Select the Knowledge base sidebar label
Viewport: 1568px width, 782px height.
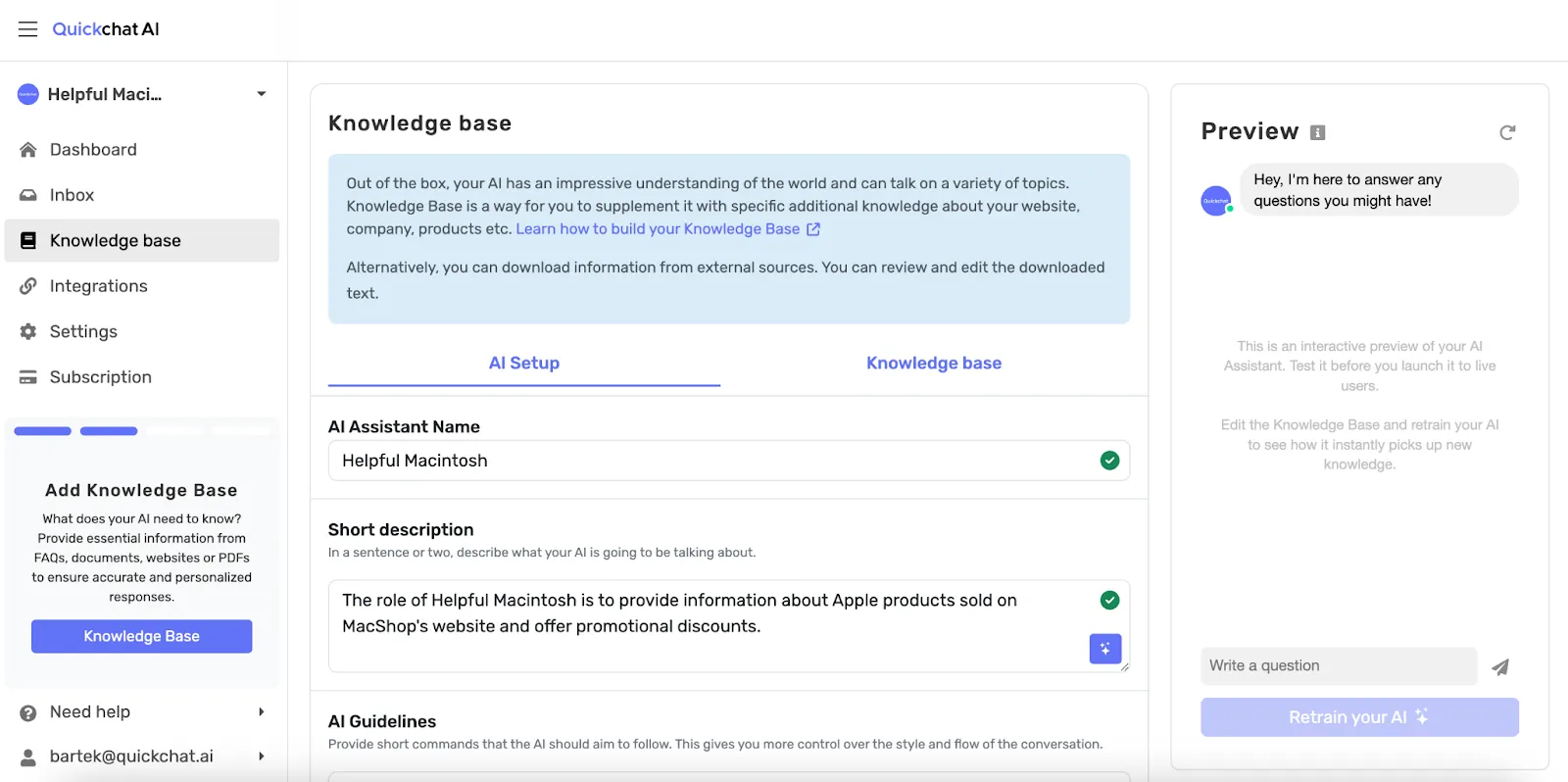(x=116, y=241)
